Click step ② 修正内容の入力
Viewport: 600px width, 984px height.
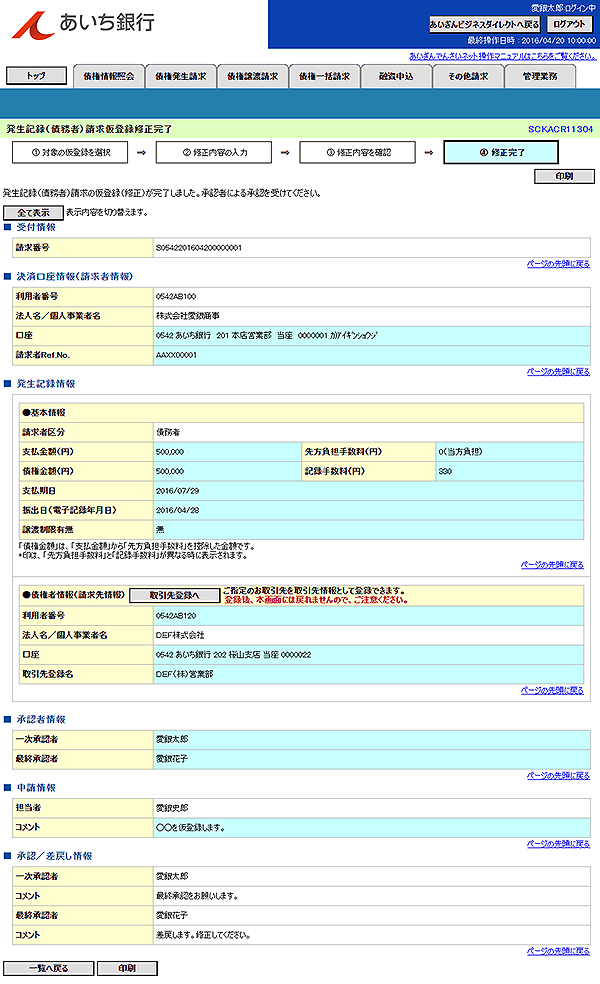pos(214,152)
